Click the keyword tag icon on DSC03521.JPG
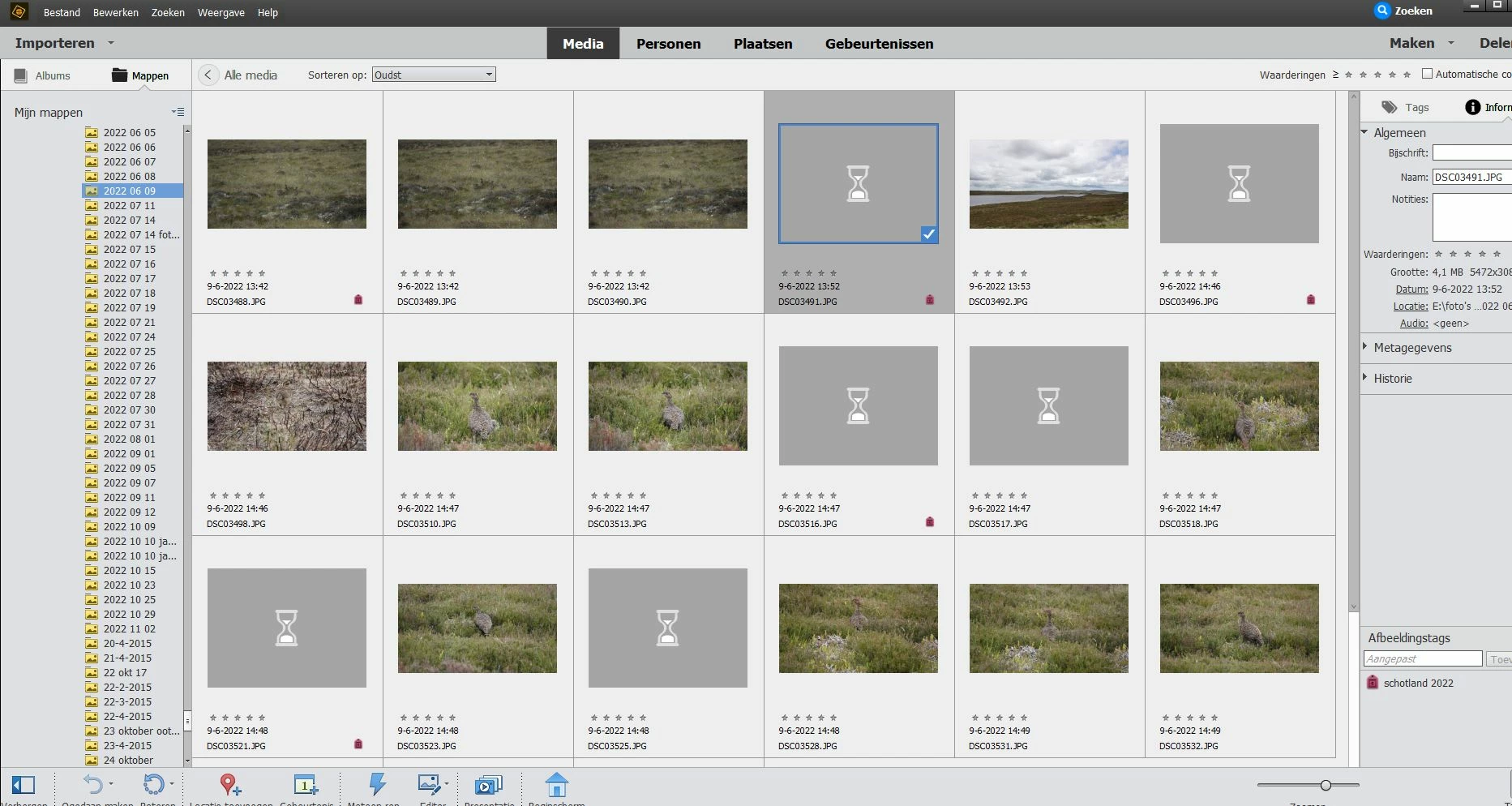1512x806 pixels. [x=358, y=744]
